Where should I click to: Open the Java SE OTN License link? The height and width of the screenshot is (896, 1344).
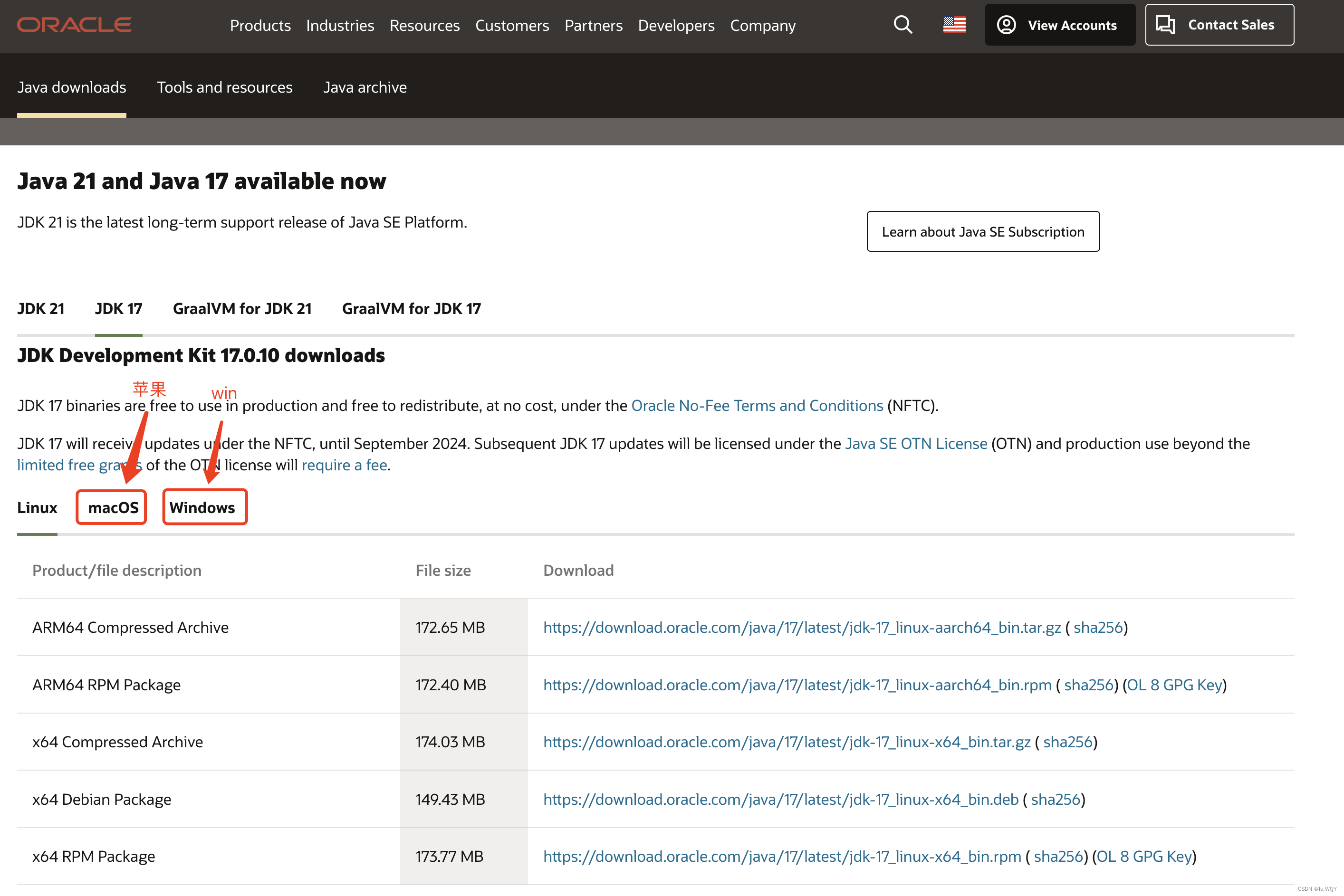(x=916, y=443)
